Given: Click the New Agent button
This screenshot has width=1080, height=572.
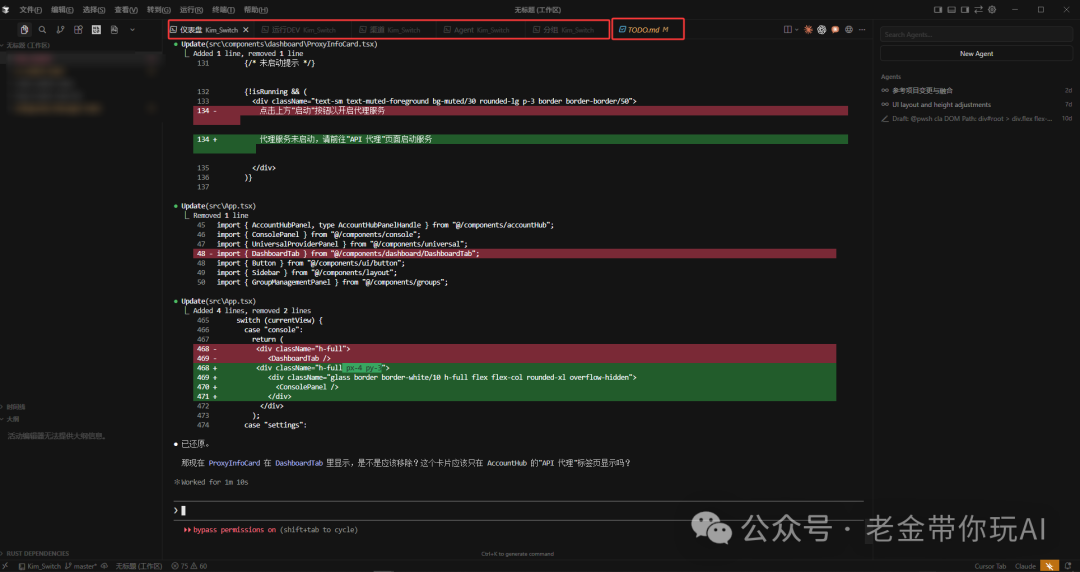Looking at the screenshot, I should 976,53.
